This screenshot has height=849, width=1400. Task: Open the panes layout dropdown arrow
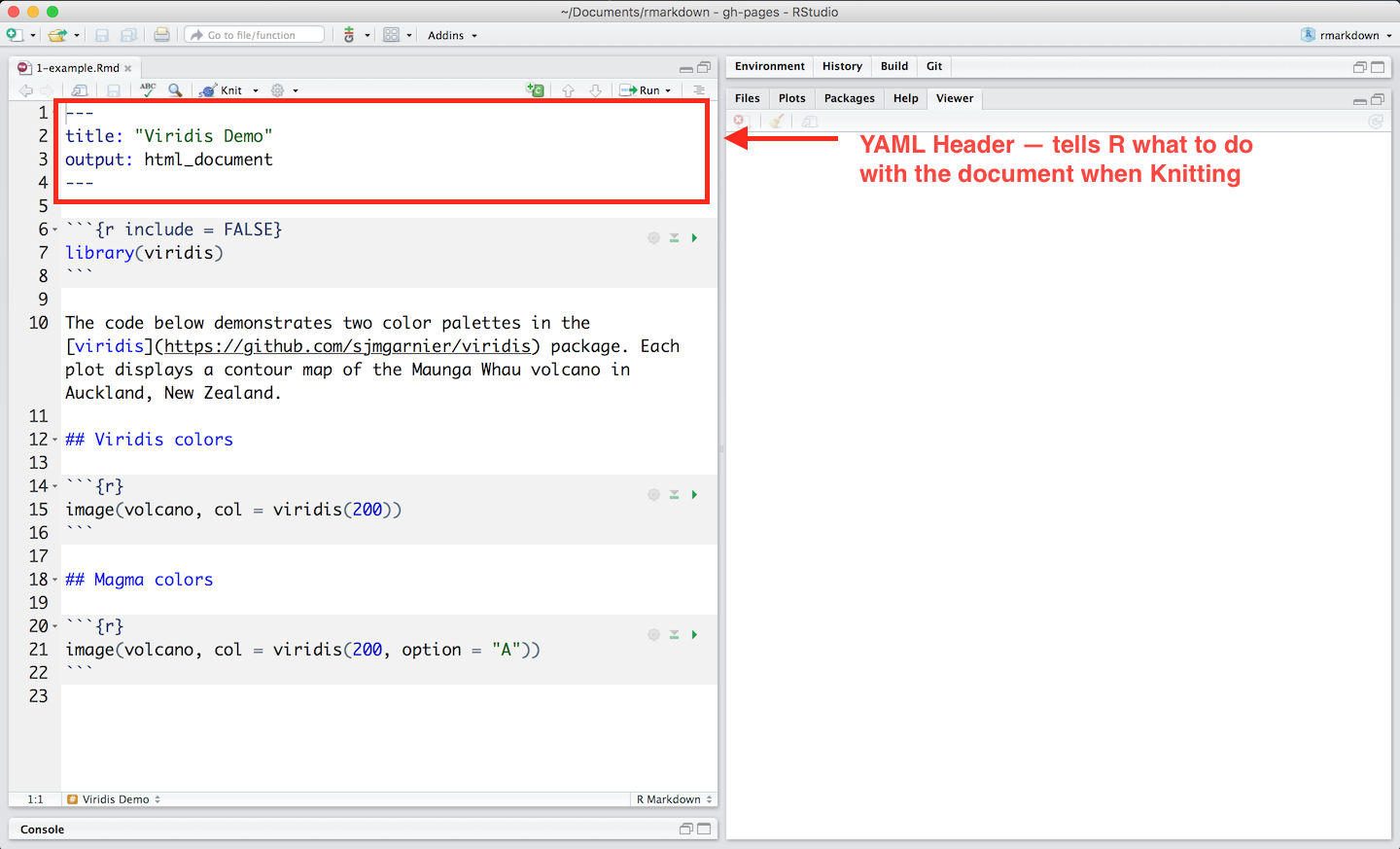pos(409,36)
